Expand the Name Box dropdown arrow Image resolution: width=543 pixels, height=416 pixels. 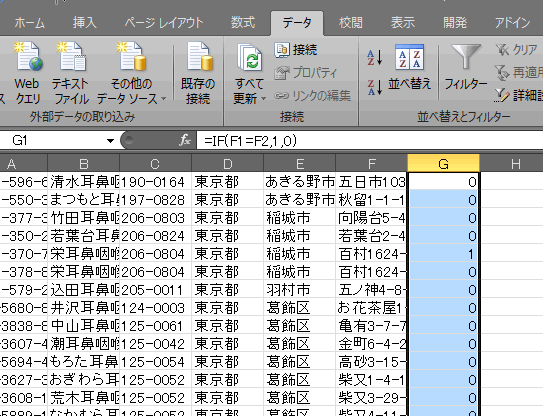point(110,141)
